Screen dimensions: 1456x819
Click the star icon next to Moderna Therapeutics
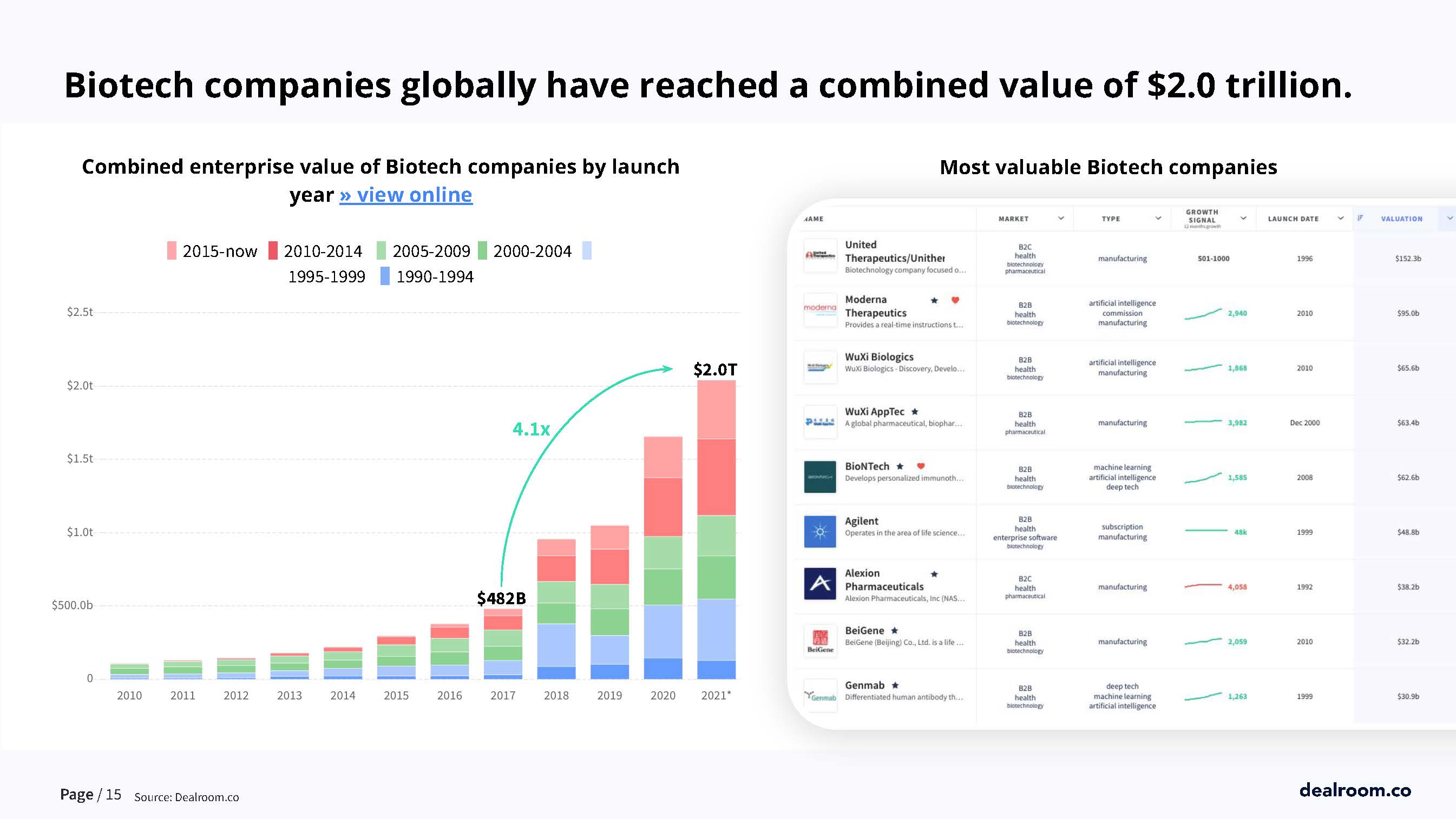(934, 300)
